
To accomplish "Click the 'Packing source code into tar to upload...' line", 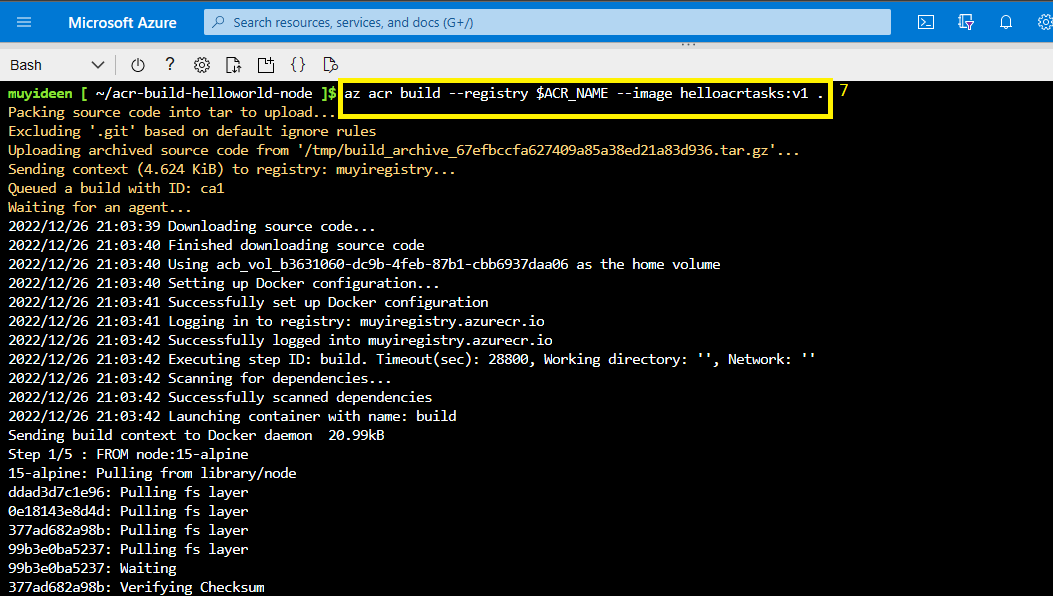I will coord(171,112).
